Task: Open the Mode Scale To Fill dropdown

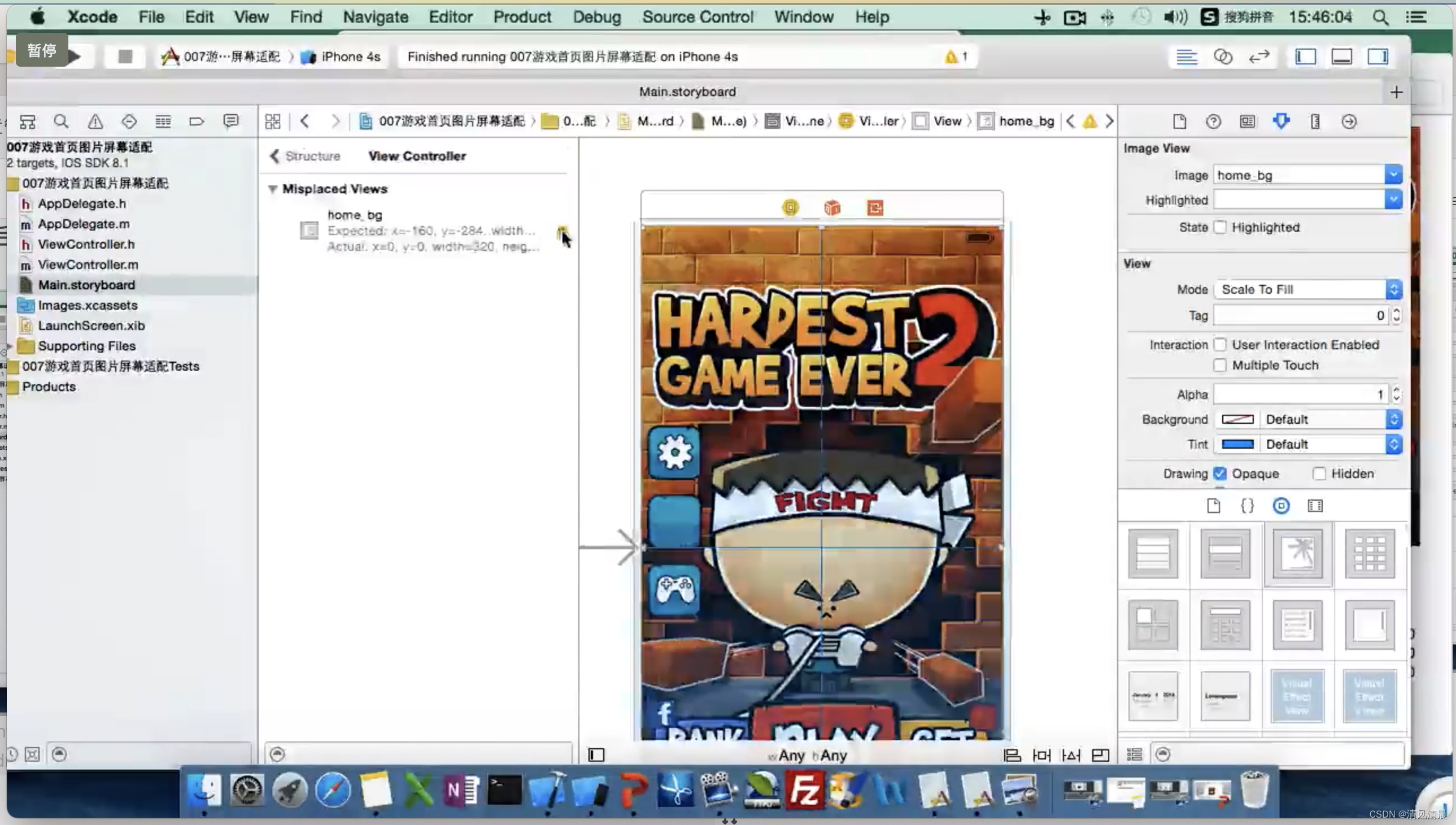Action: pyautogui.click(x=1307, y=289)
